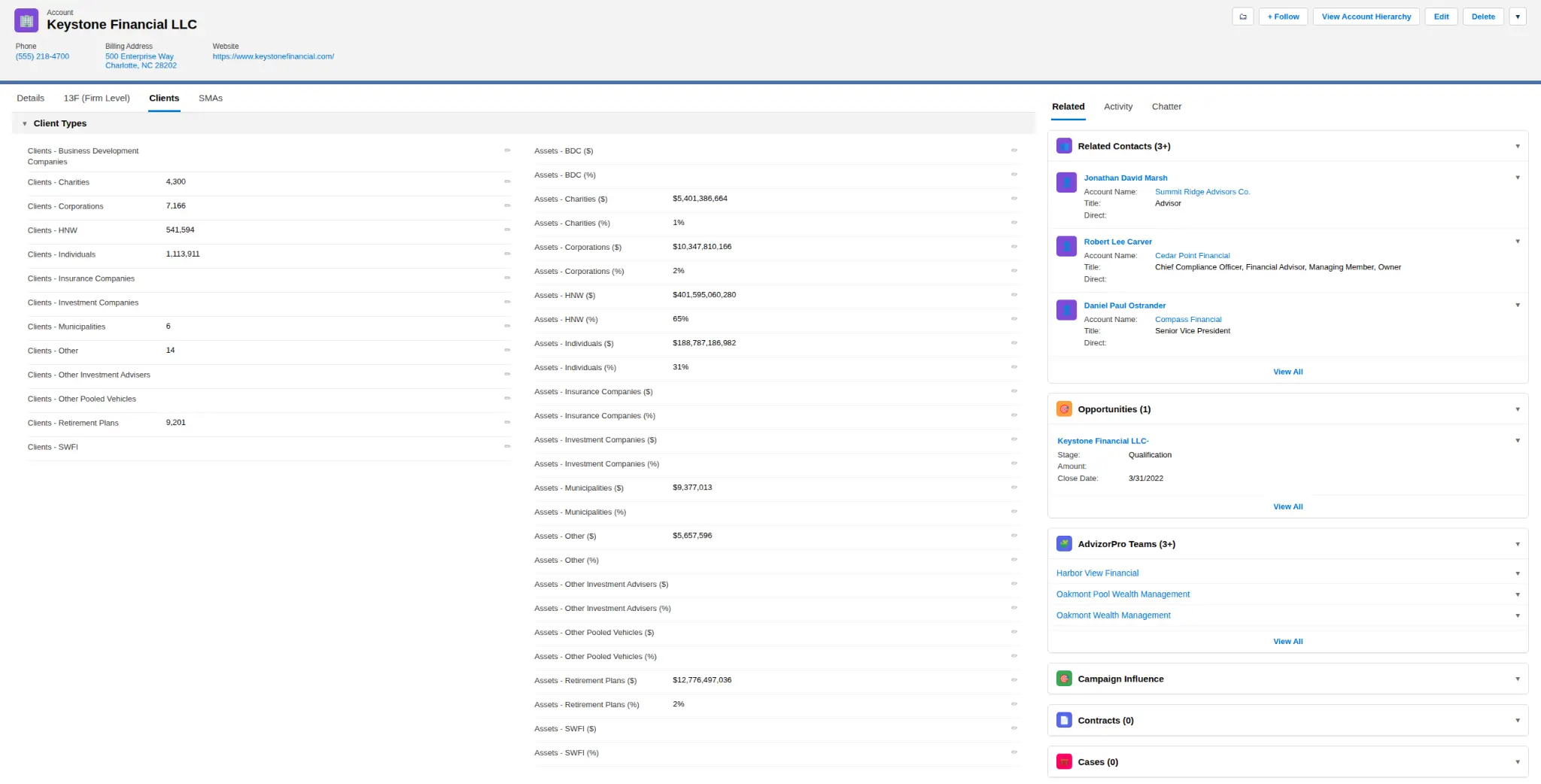
Task: Edit Assets - SWFI (%) pencil icon
Action: (1014, 752)
